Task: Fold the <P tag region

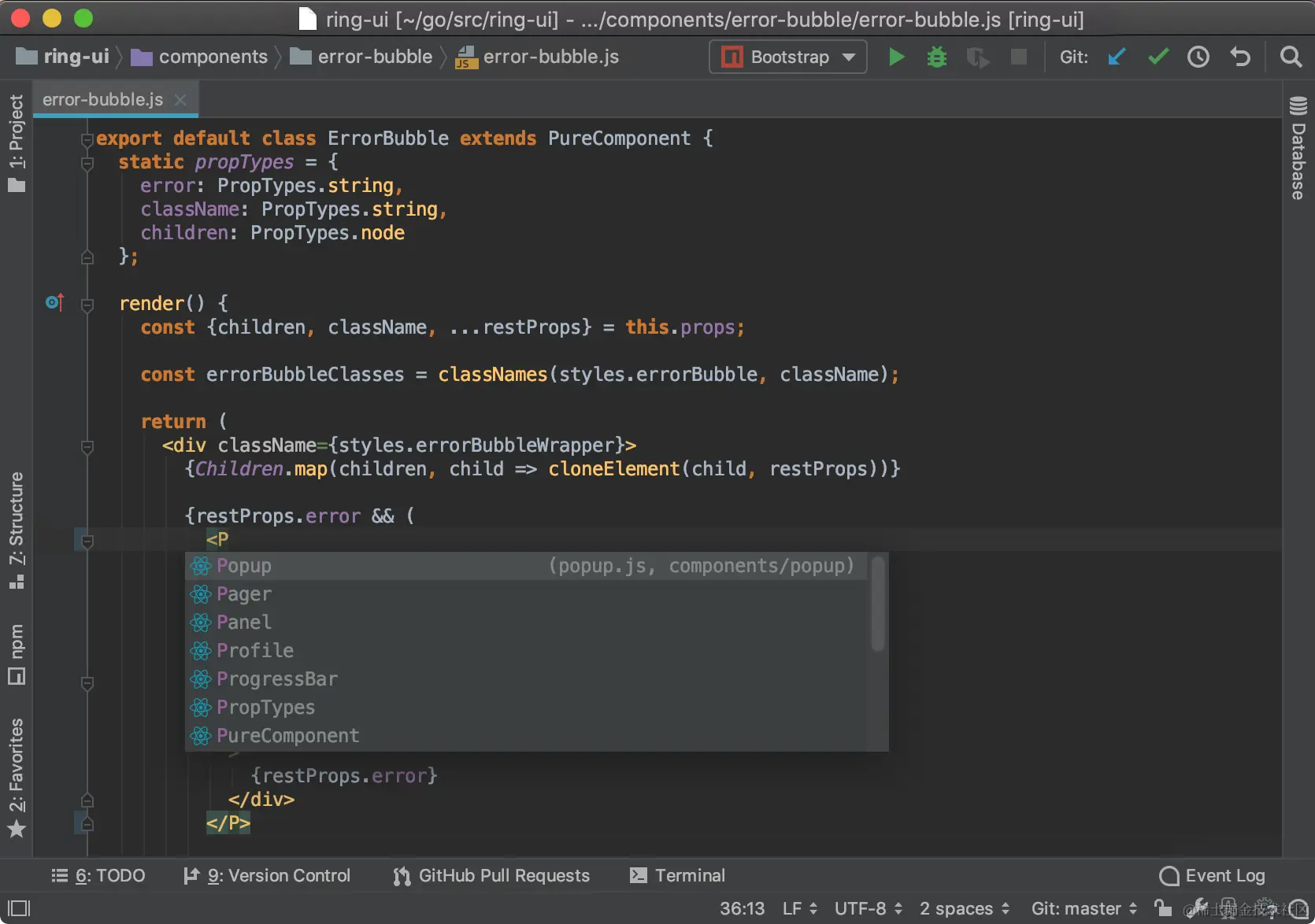Action: click(x=87, y=541)
